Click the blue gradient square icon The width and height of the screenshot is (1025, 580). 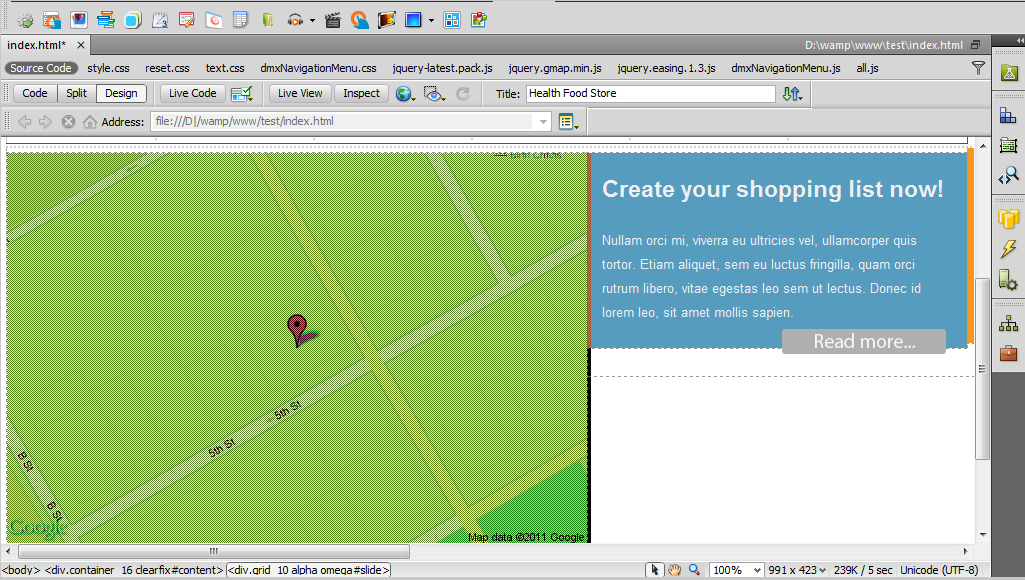click(413, 20)
